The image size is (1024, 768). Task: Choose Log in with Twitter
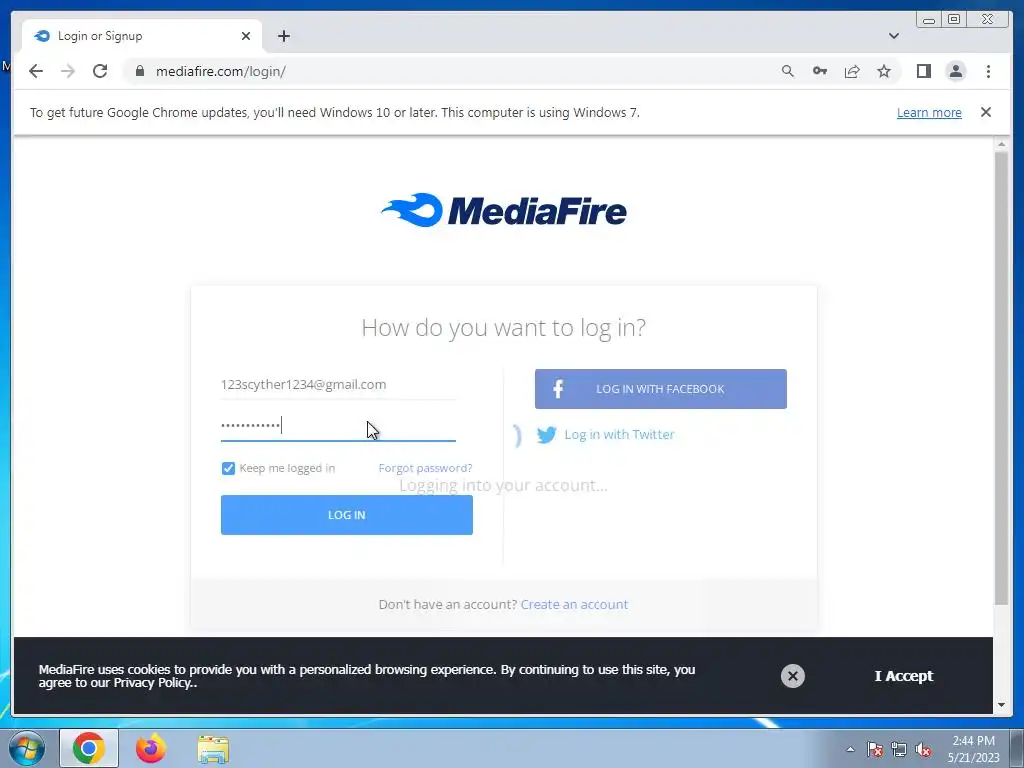[619, 434]
